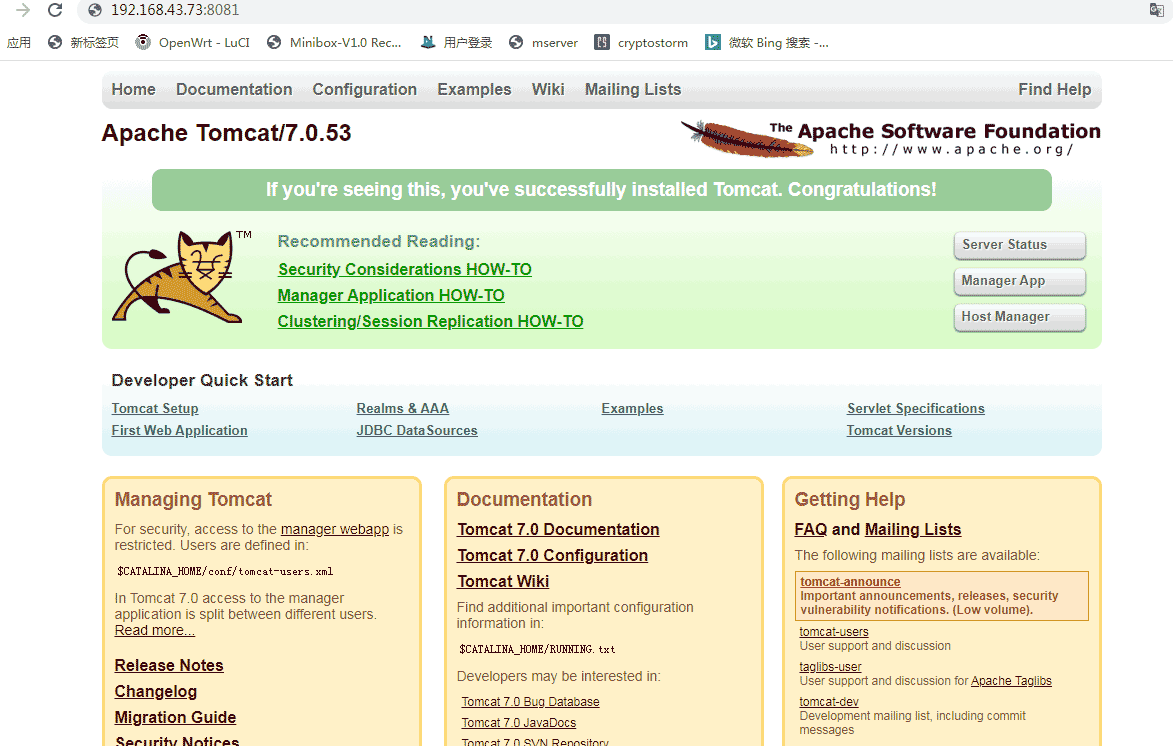Click the Apache feather logo
The height and width of the screenshot is (746, 1173).
click(746, 138)
